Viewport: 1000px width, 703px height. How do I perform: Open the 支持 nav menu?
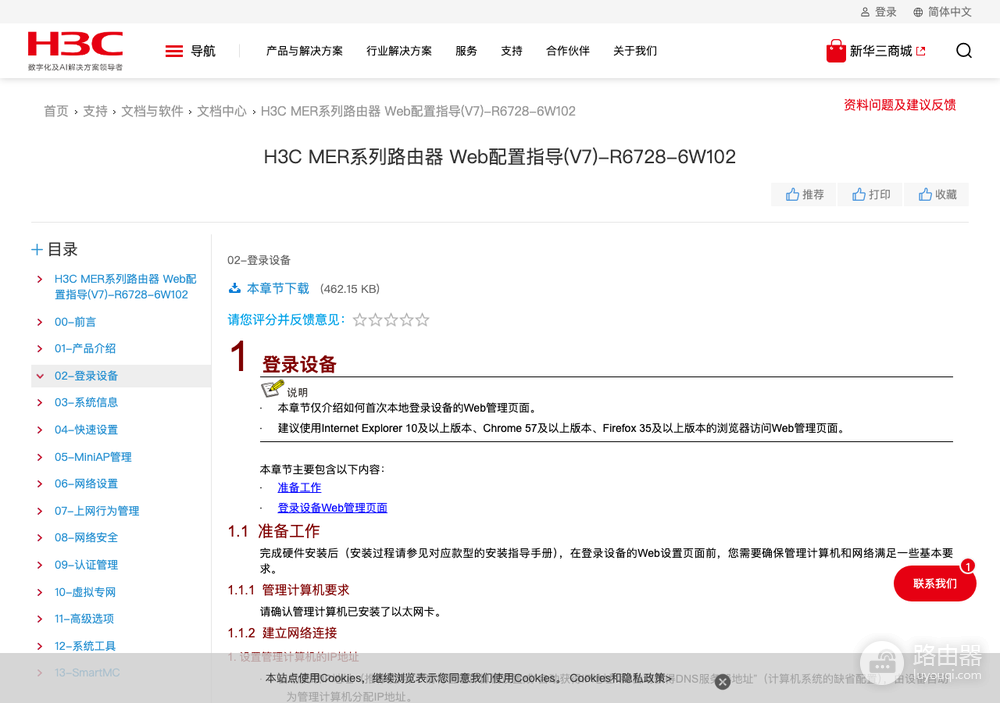(511, 51)
